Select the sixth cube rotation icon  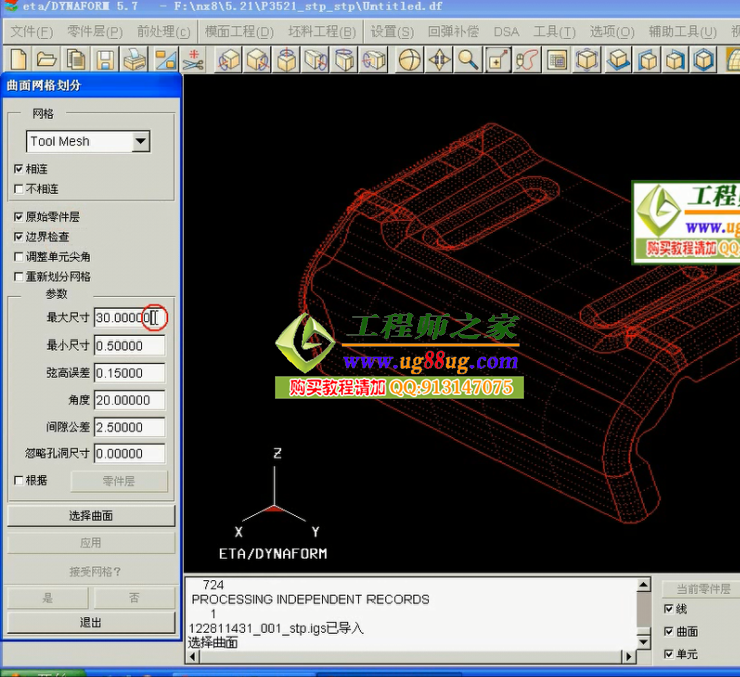[374, 60]
